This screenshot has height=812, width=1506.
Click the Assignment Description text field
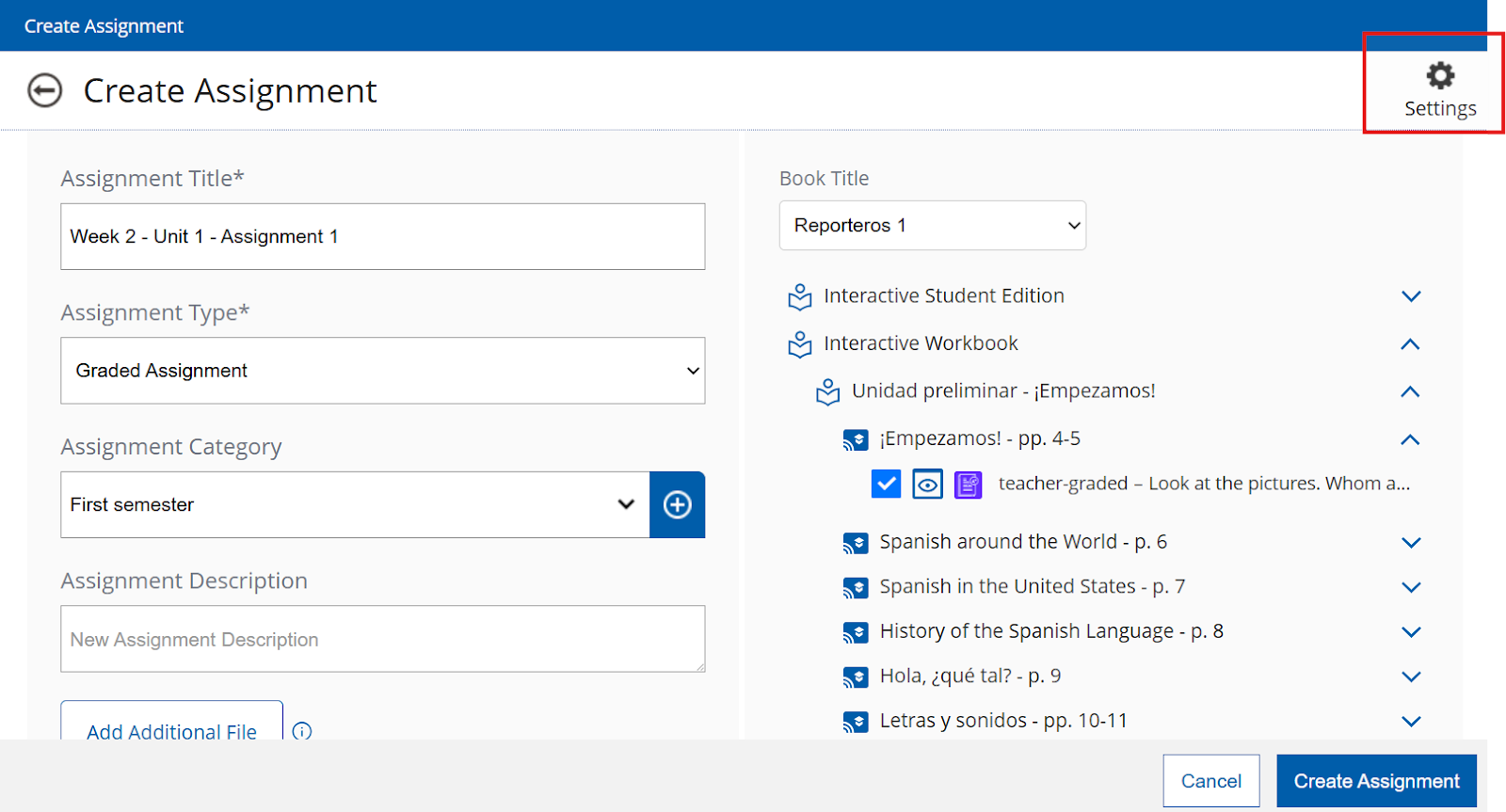(382, 639)
